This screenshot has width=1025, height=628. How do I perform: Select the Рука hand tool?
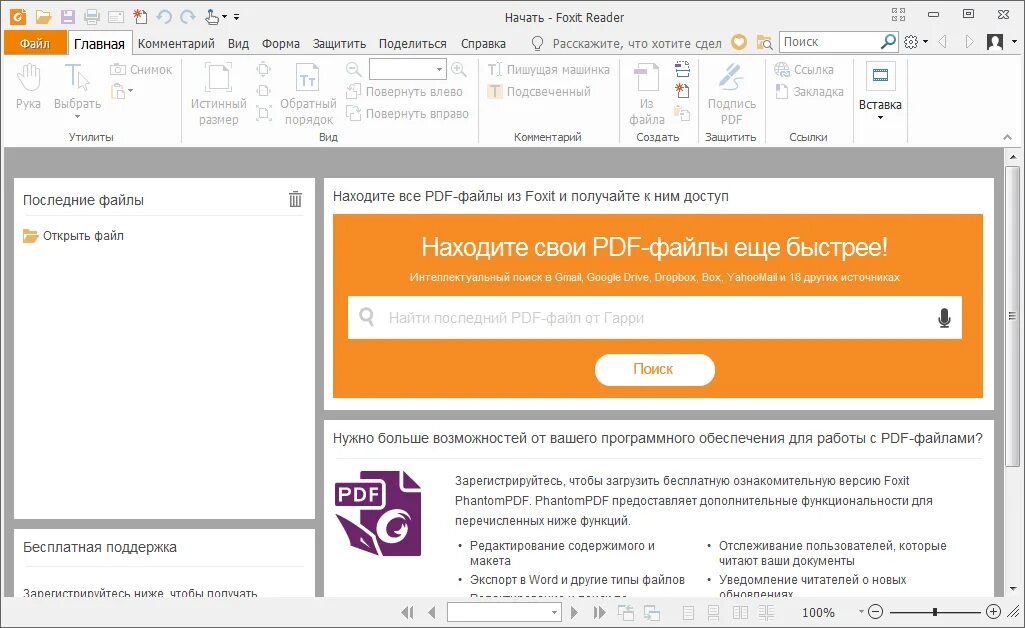[28, 86]
